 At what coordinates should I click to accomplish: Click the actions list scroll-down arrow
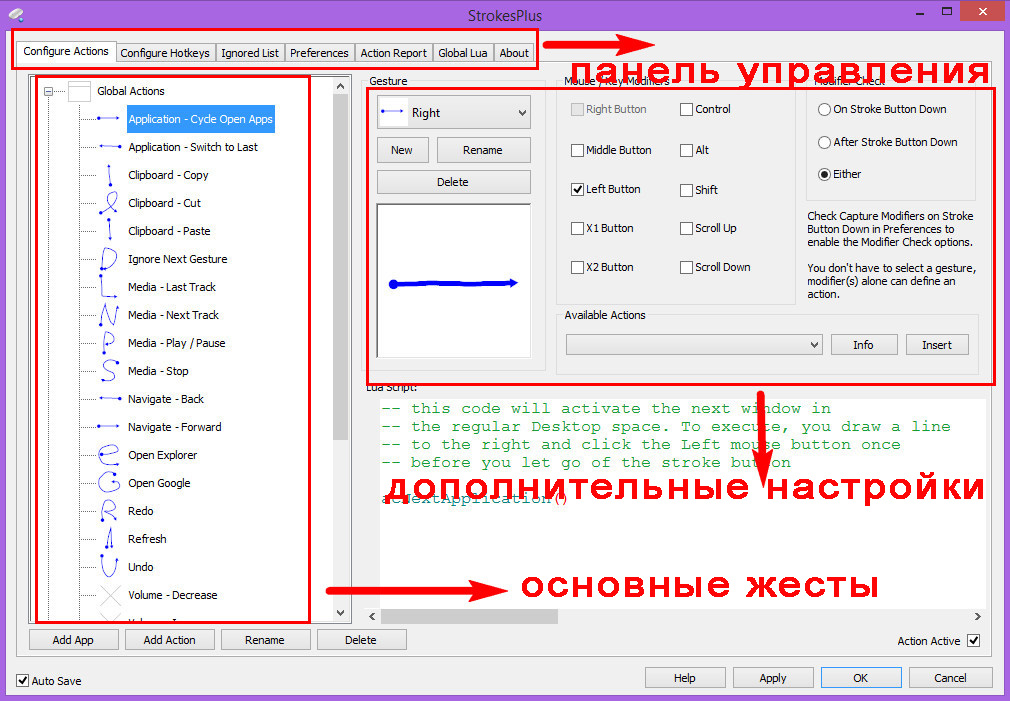coord(341,613)
